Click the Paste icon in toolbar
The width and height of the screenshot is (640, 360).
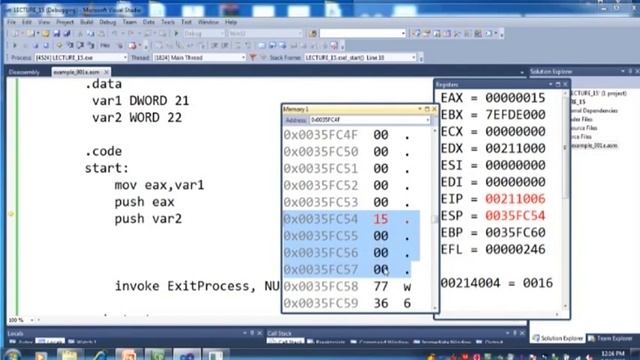pos(101,34)
